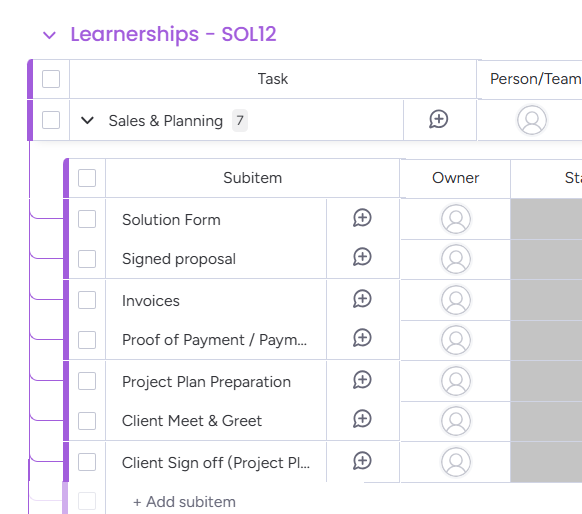Viewport: 582px width, 514px height.
Task: Assign owner avatar for Invoices subitem
Action: click(x=456, y=300)
